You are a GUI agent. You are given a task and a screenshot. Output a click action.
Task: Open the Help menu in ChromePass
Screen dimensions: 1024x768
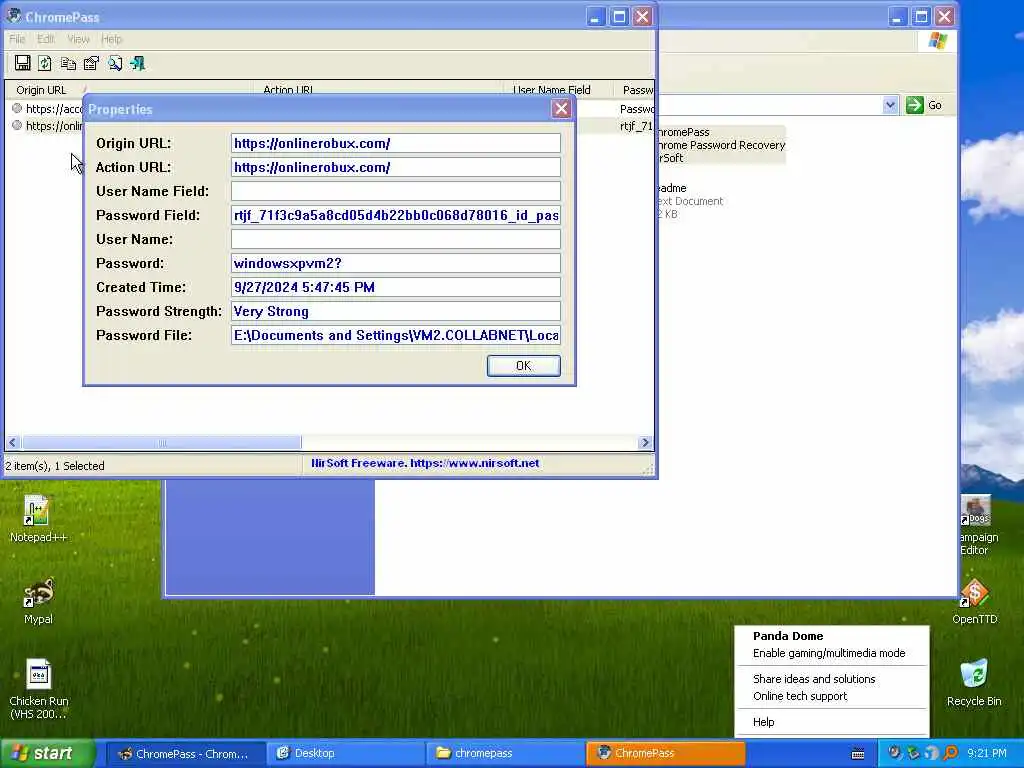click(112, 39)
